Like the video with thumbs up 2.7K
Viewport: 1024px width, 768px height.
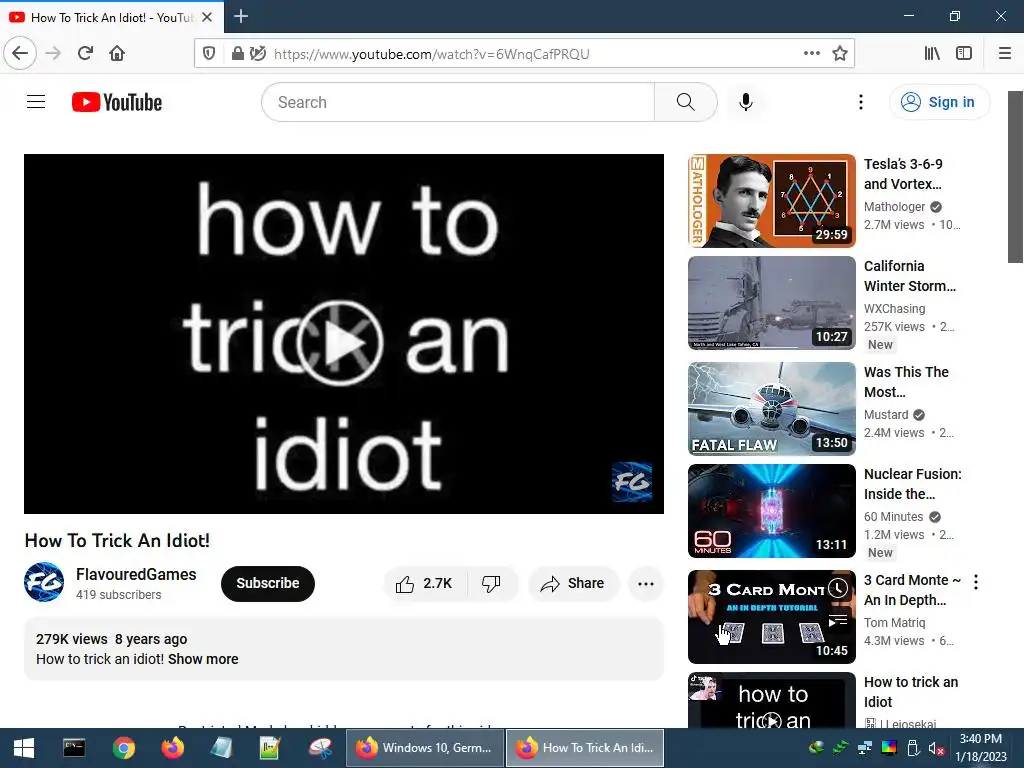[425, 583]
